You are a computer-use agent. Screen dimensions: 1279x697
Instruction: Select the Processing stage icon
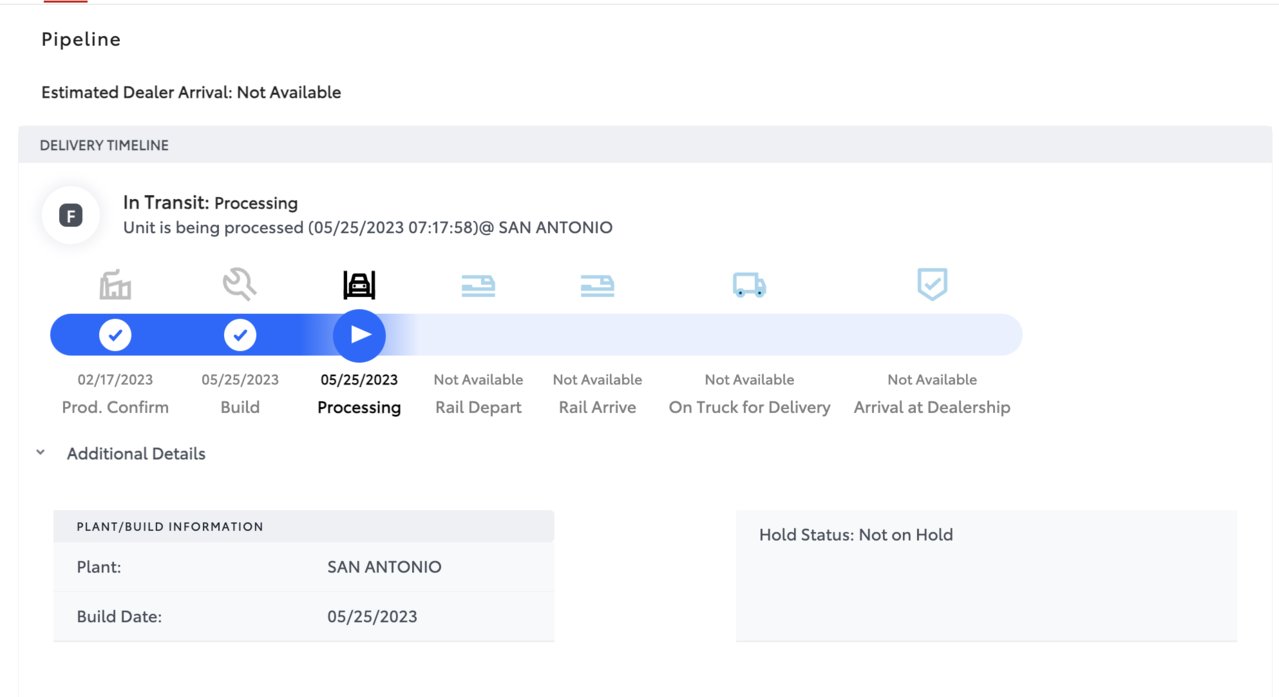359,286
